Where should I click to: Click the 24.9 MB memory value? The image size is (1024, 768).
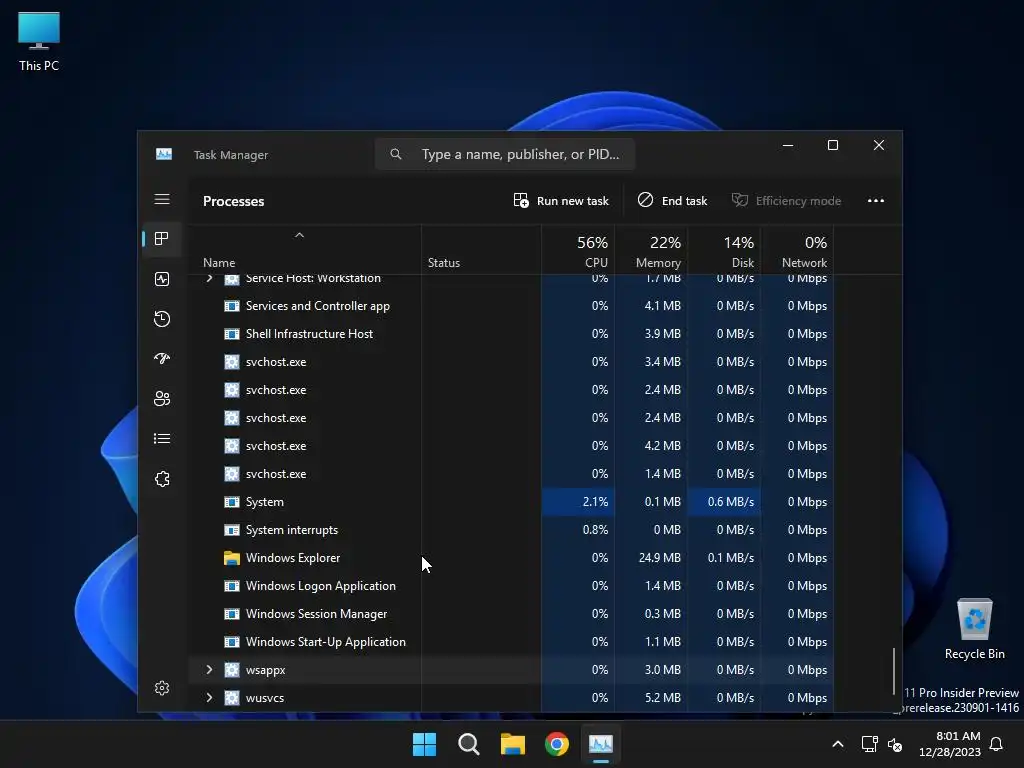click(x=660, y=558)
